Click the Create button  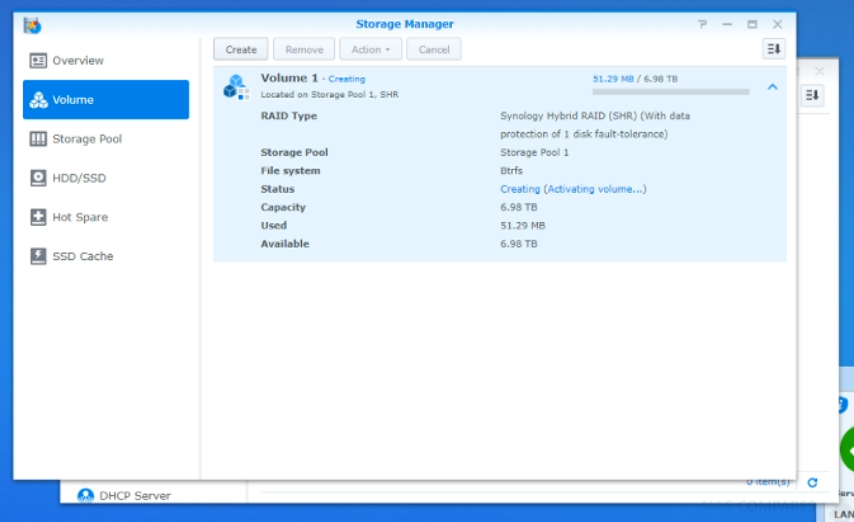(x=241, y=50)
